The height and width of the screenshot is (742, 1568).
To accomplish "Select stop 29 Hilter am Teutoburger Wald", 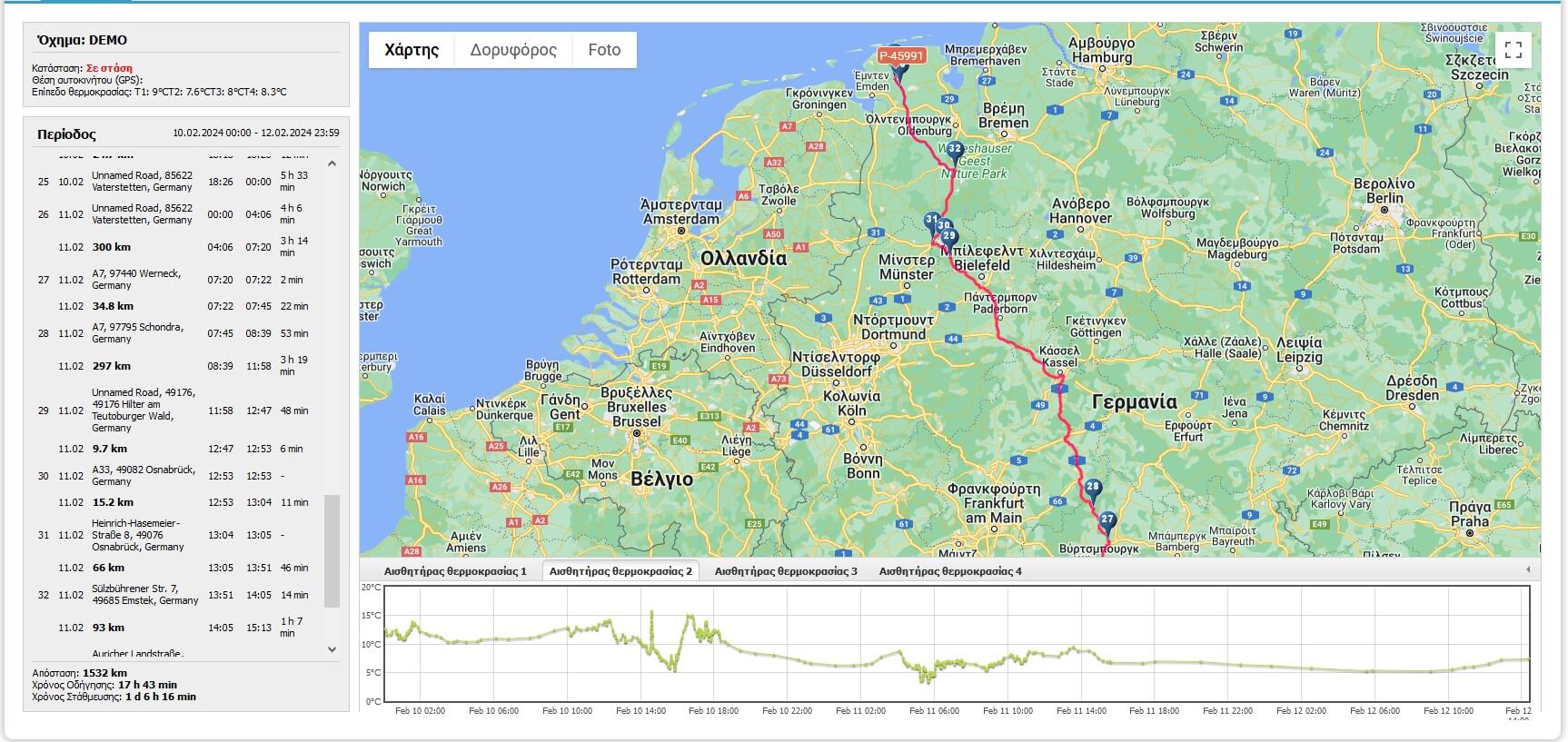I will click(176, 411).
